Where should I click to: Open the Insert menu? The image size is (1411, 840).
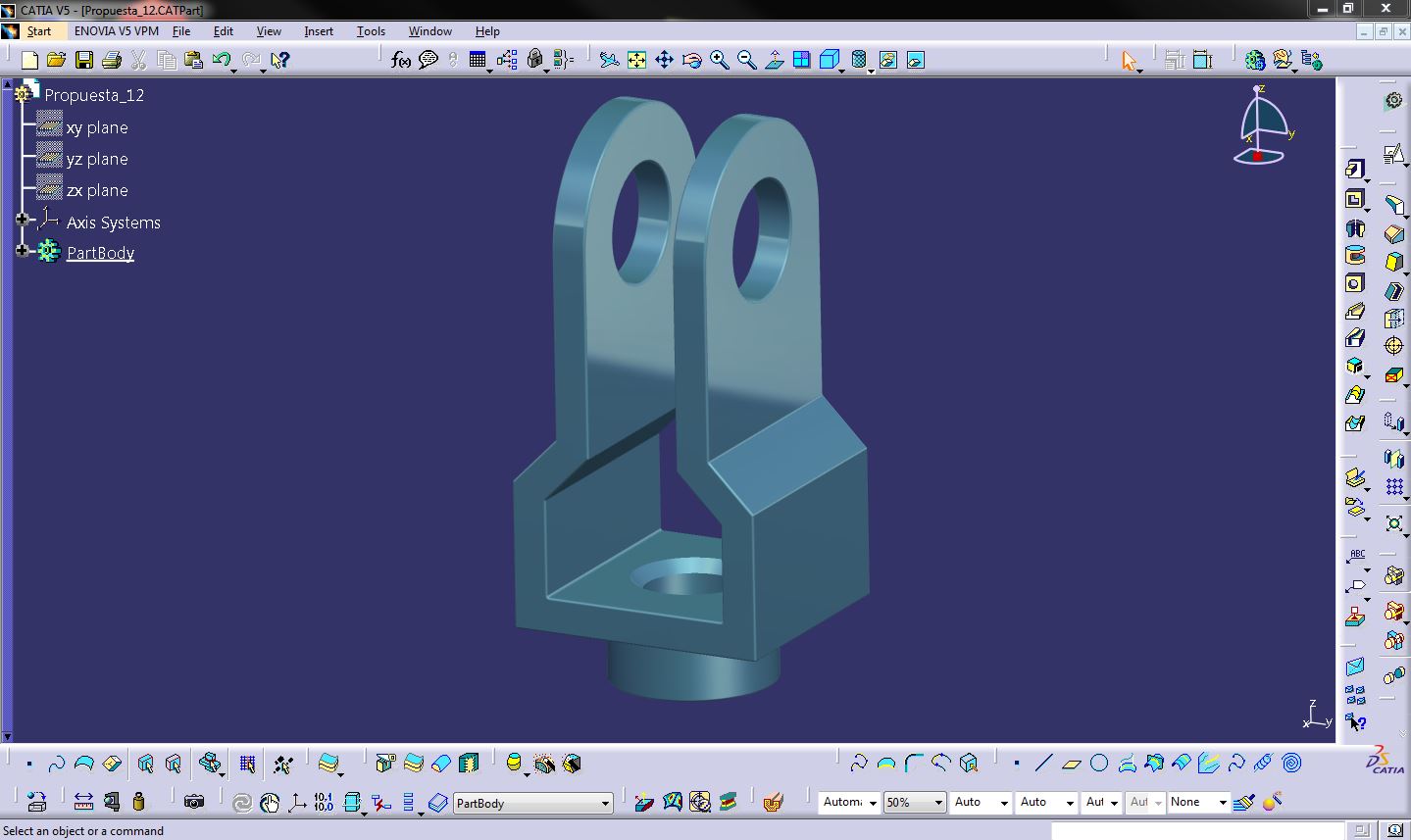[x=319, y=31]
